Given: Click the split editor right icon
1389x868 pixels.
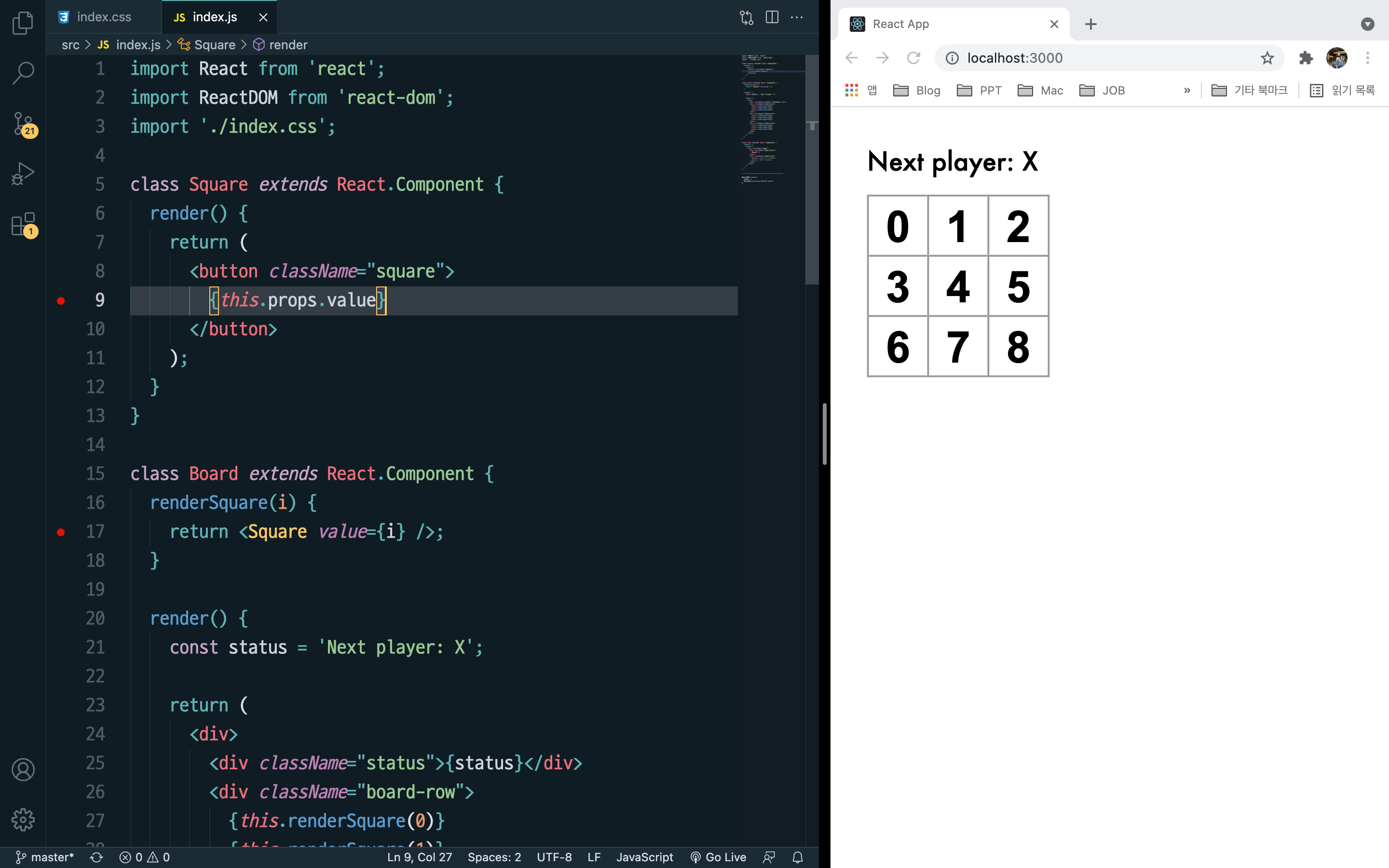Looking at the screenshot, I should (x=772, y=17).
